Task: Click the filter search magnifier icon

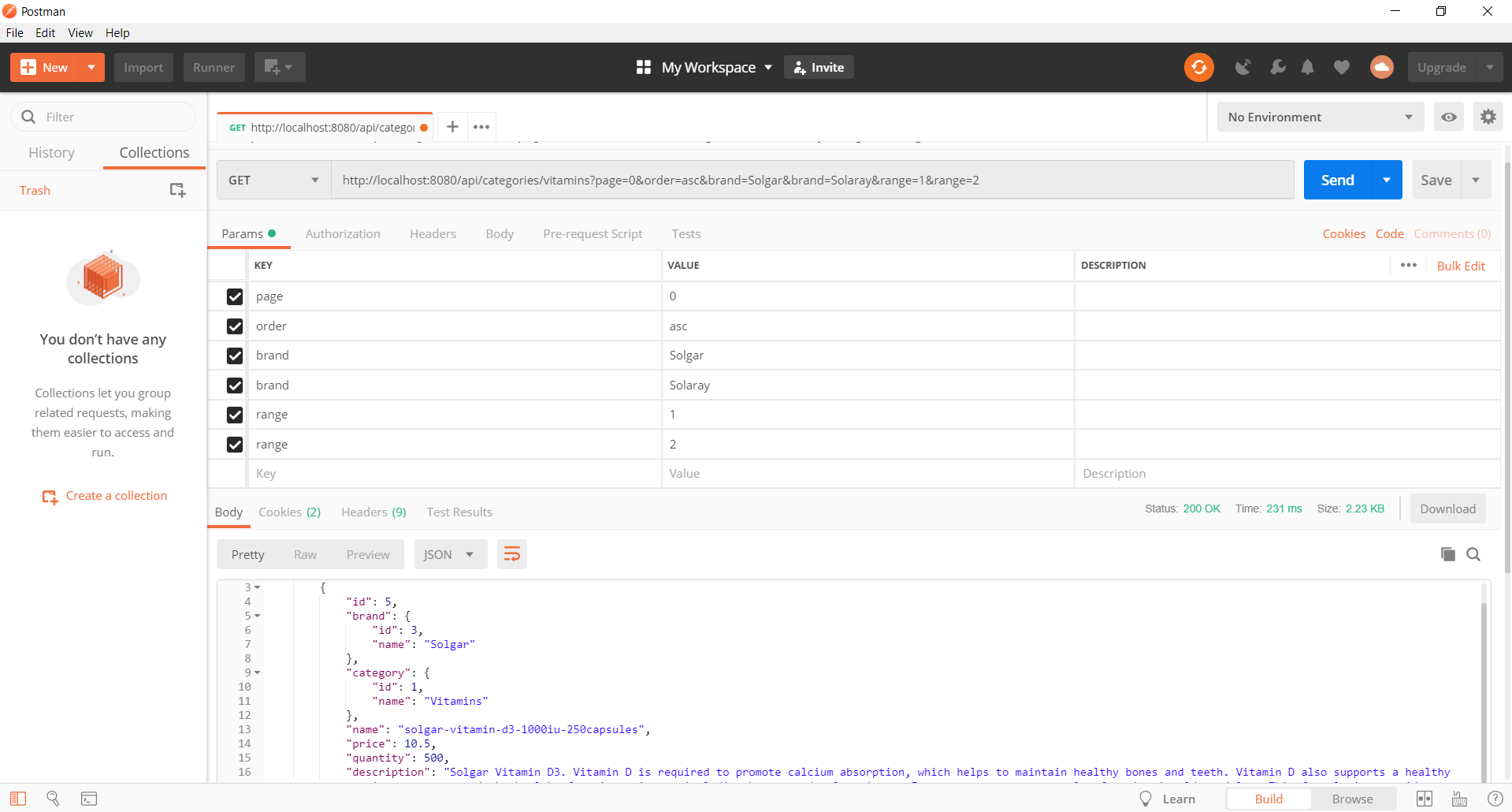Action: click(28, 117)
